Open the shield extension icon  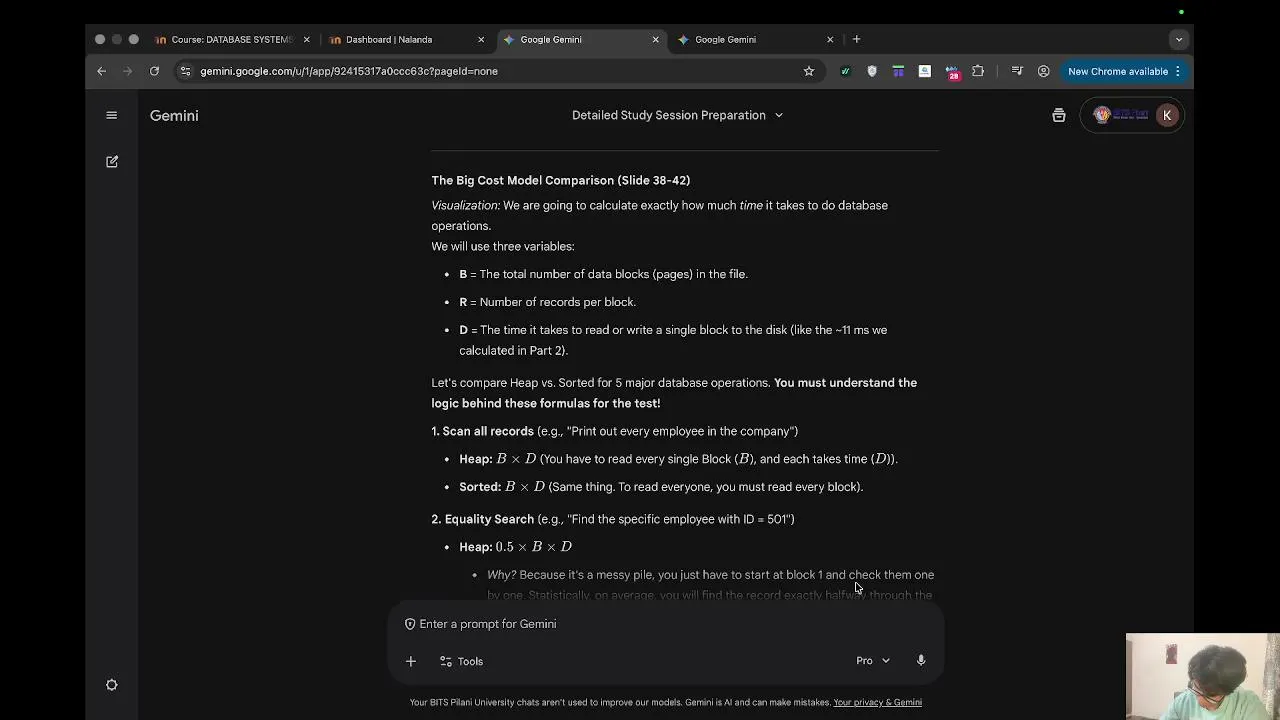click(872, 71)
